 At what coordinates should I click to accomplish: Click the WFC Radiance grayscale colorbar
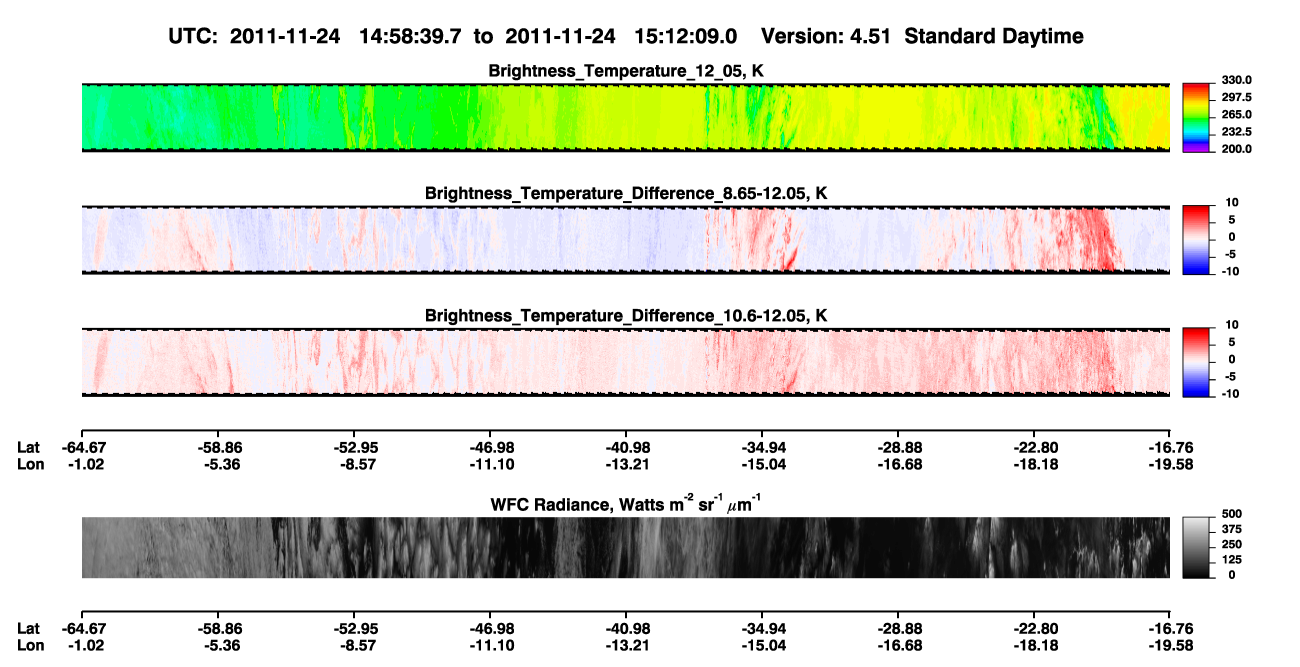point(1196,547)
